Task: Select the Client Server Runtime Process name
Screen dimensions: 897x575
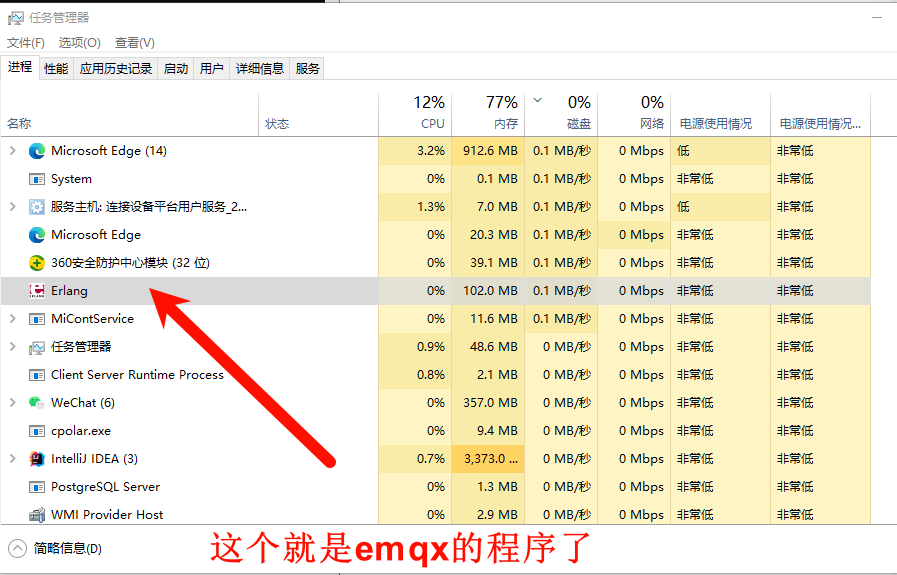Action: pos(137,375)
